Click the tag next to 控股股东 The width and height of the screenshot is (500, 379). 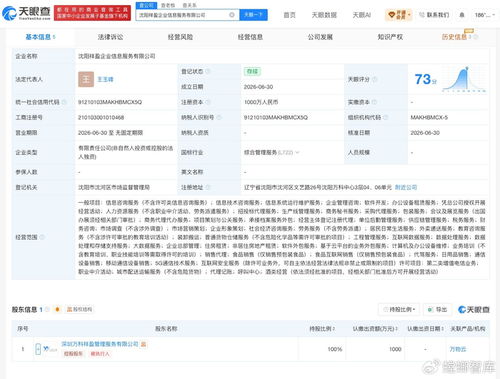(100, 354)
